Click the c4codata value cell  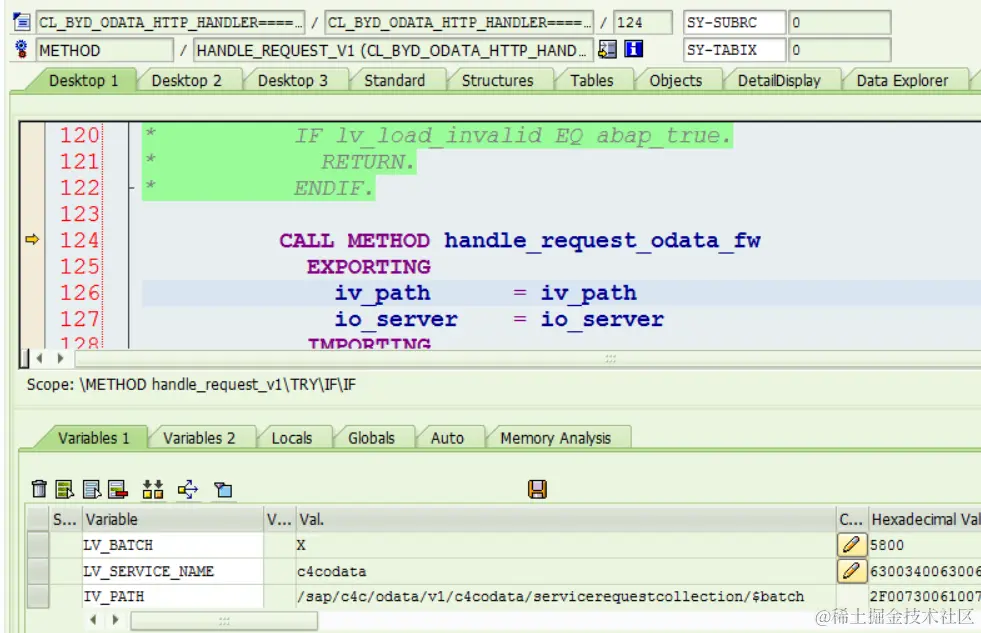pyautogui.click(x=566, y=571)
